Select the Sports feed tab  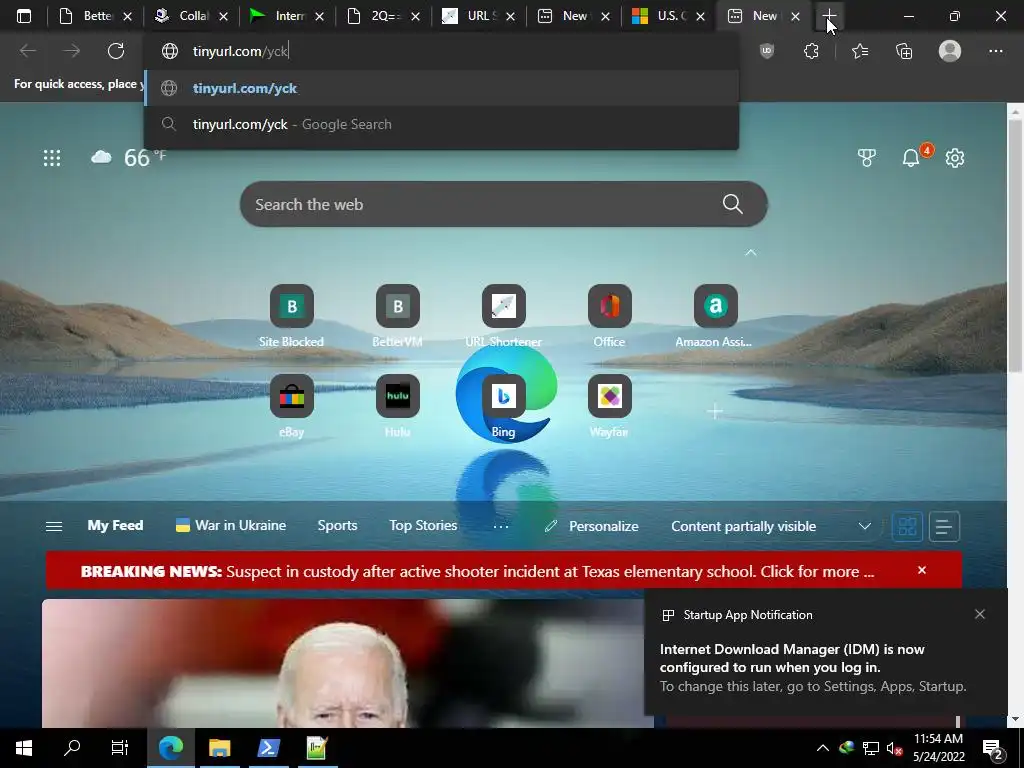click(x=337, y=526)
